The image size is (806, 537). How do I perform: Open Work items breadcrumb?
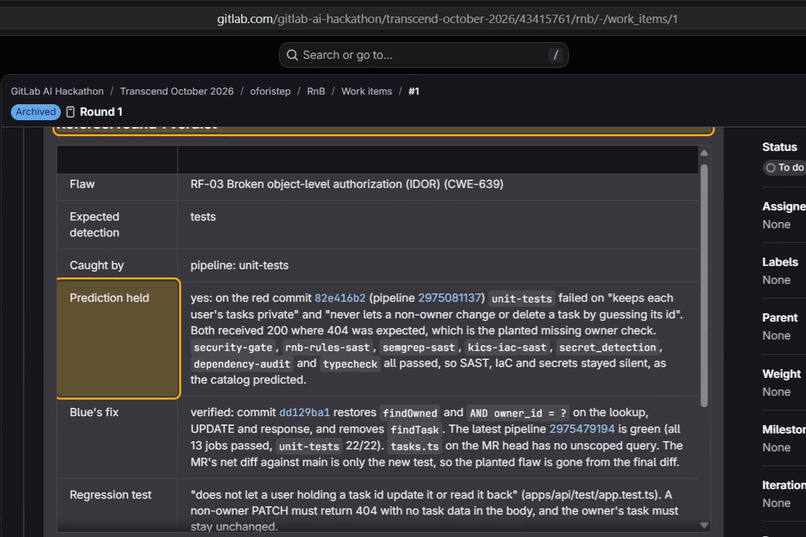pos(367,91)
